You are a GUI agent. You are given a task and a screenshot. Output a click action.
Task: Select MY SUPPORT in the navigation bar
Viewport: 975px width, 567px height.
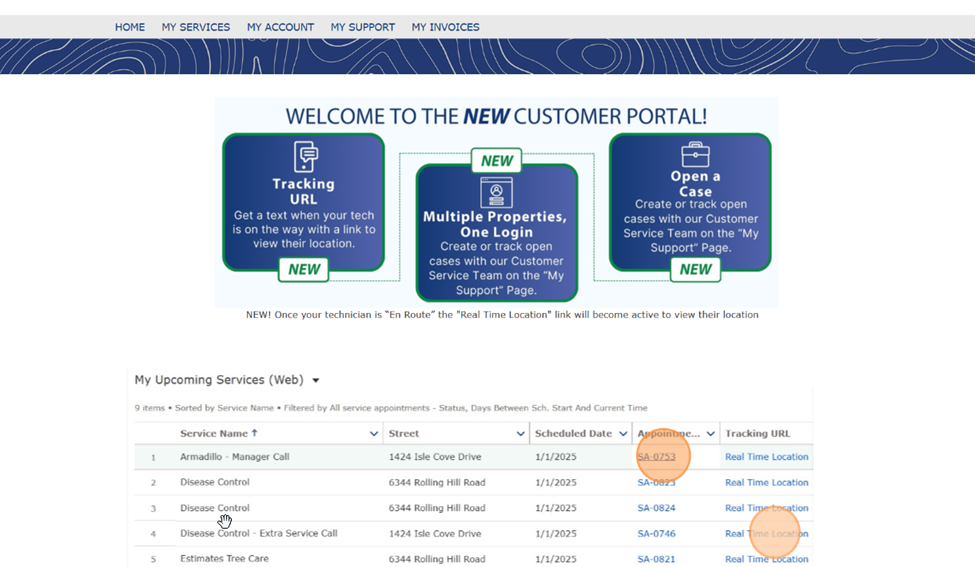coord(362,27)
